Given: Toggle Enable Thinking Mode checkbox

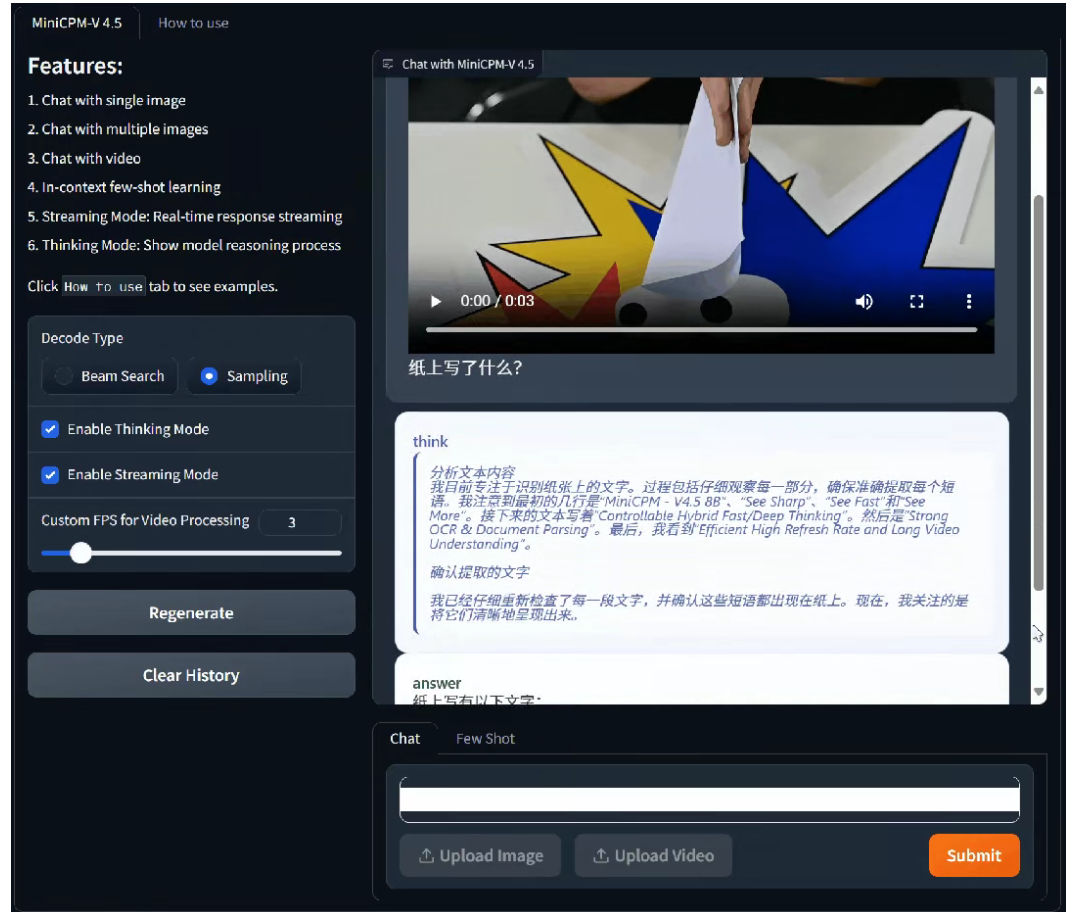Looking at the screenshot, I should point(50,429).
